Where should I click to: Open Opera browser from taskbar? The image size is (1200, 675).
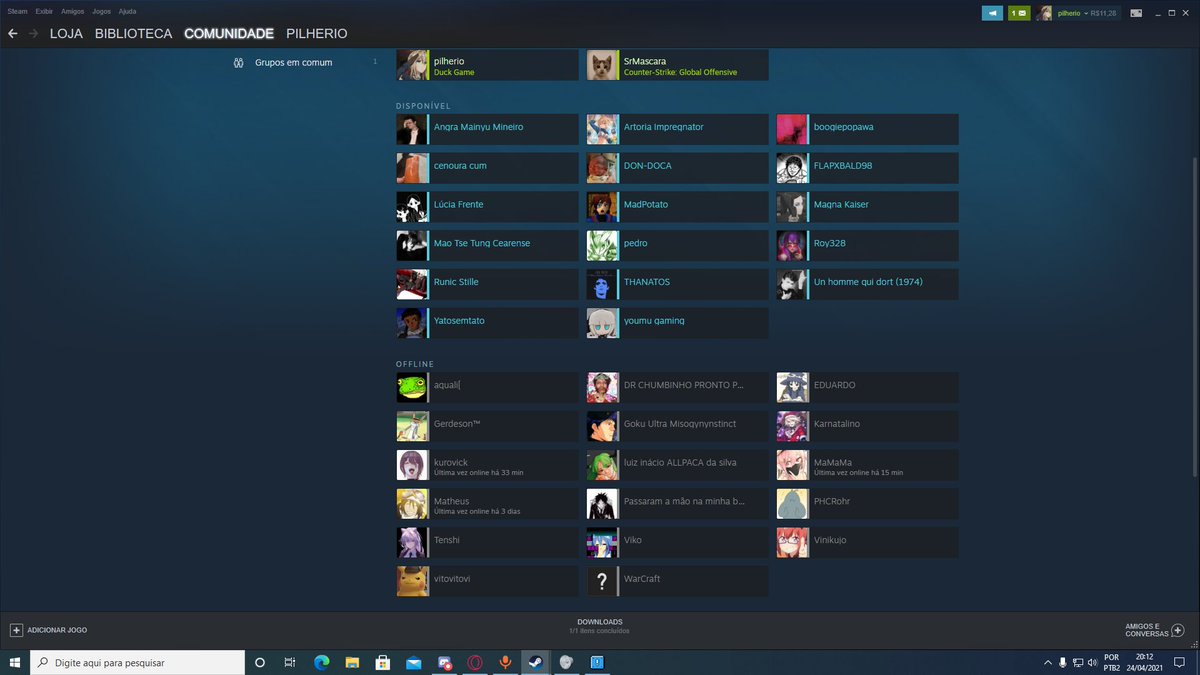click(x=475, y=662)
